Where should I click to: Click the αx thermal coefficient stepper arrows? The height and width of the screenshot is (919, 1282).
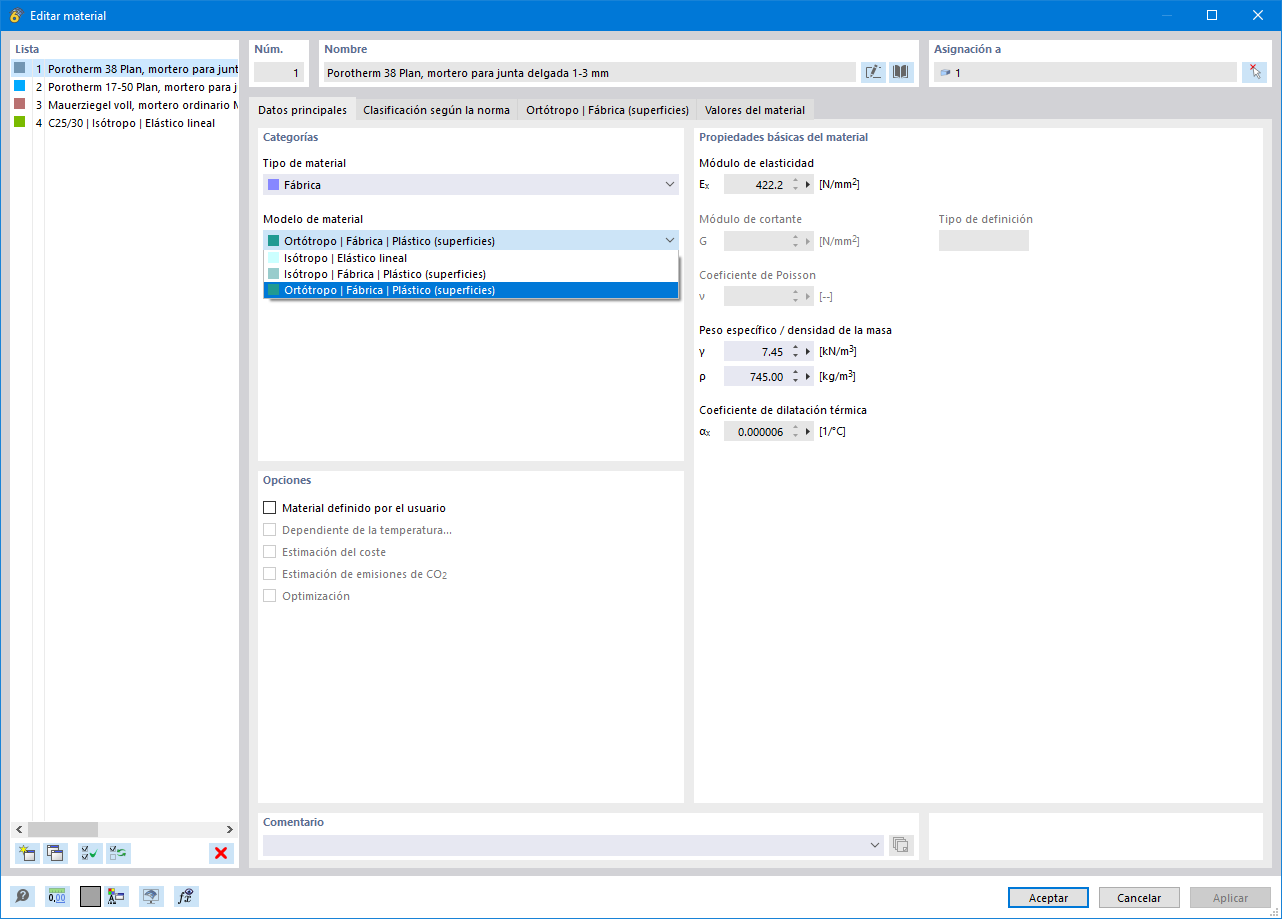tap(795, 432)
